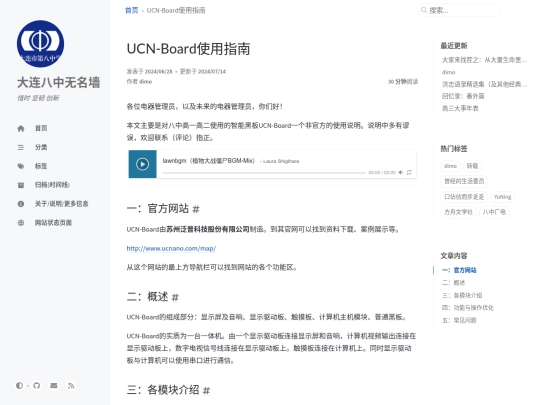Click the 最近更新 widget heading
The height and width of the screenshot is (405, 540).
454,45
